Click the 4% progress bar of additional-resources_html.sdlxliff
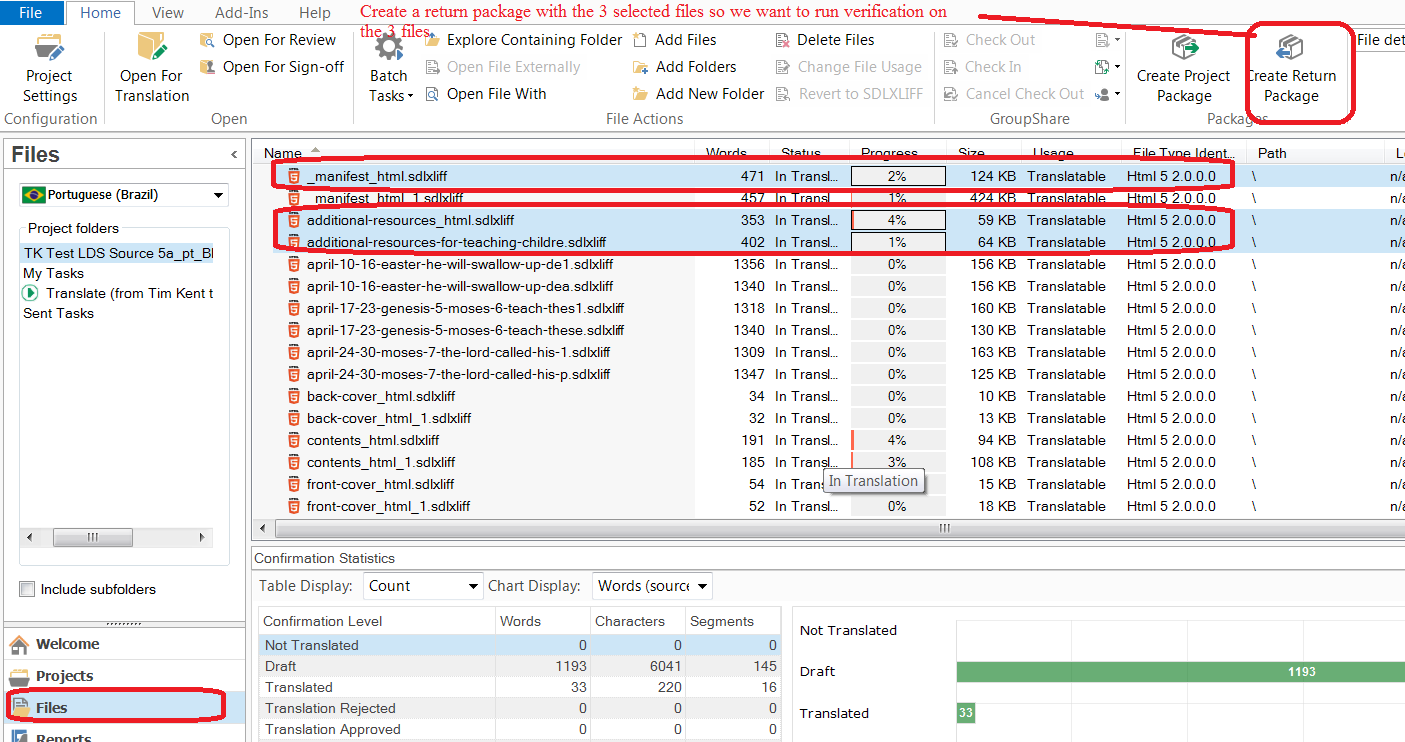The width and height of the screenshot is (1405, 742). click(x=897, y=219)
